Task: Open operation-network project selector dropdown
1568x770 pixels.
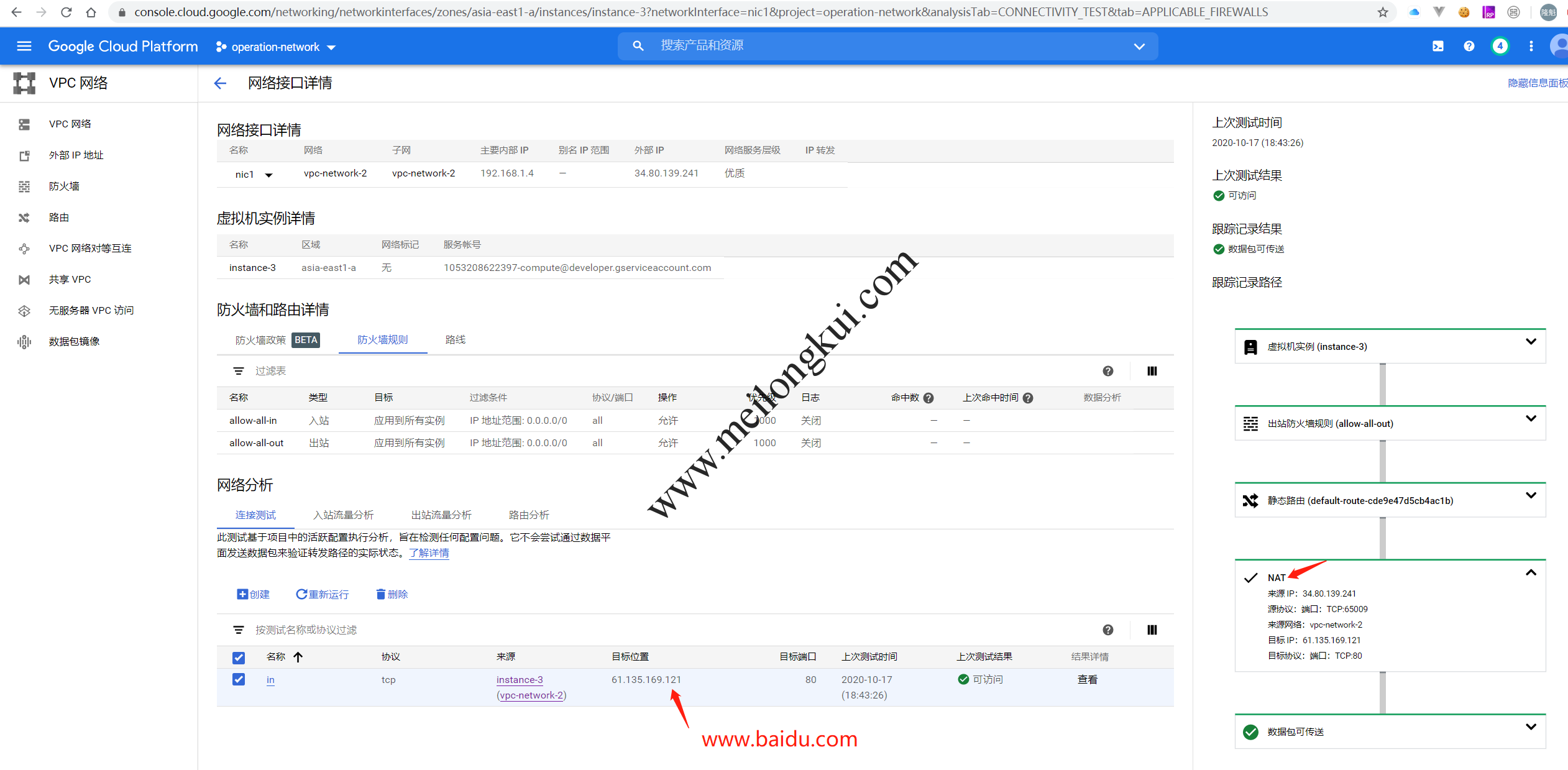Action: 275,47
